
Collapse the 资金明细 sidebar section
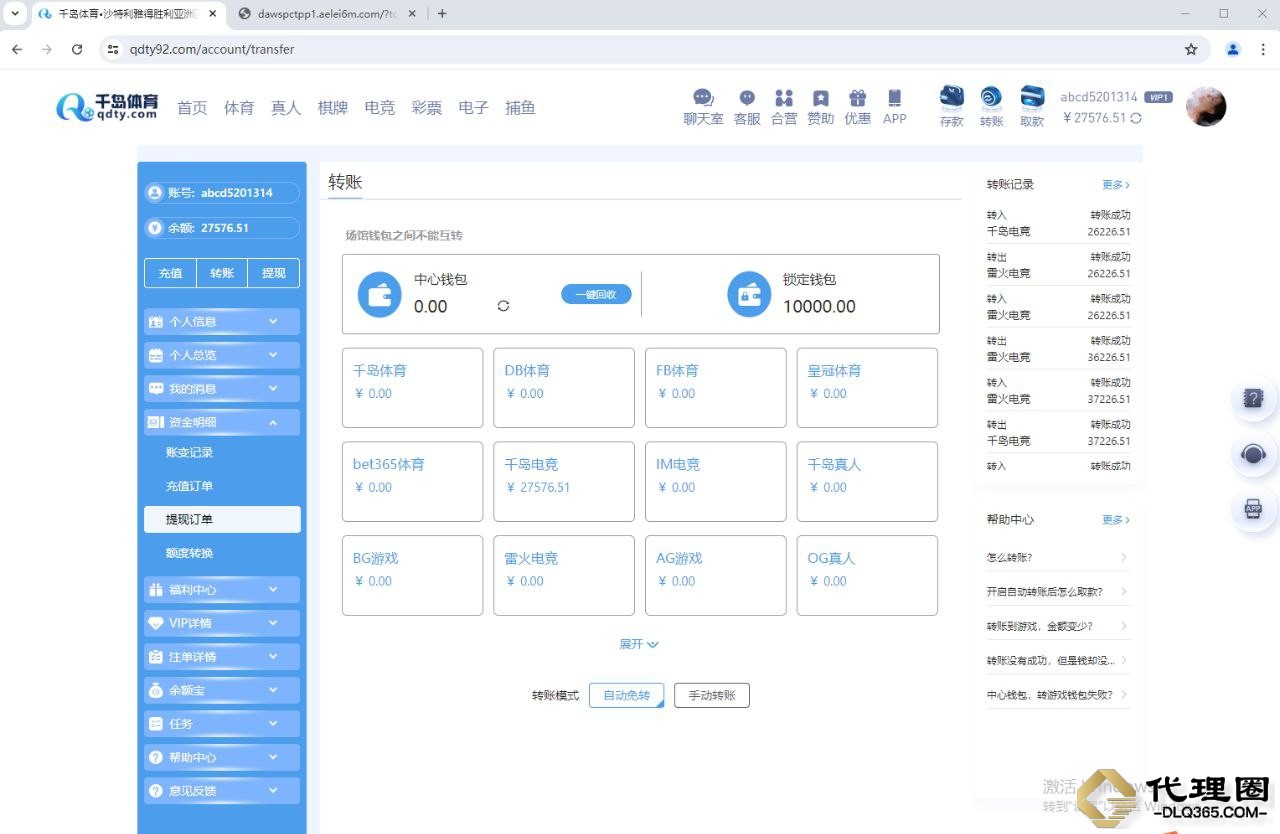[222, 422]
